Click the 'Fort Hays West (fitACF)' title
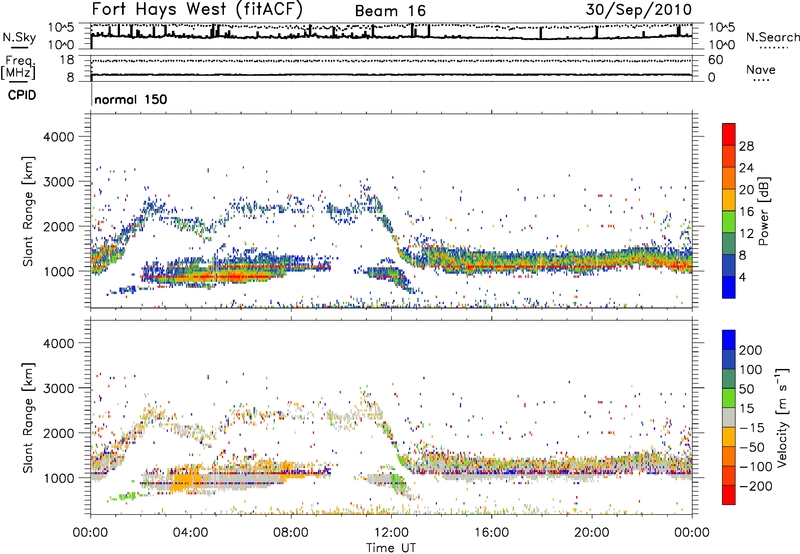The image size is (800, 554). tap(197, 9)
